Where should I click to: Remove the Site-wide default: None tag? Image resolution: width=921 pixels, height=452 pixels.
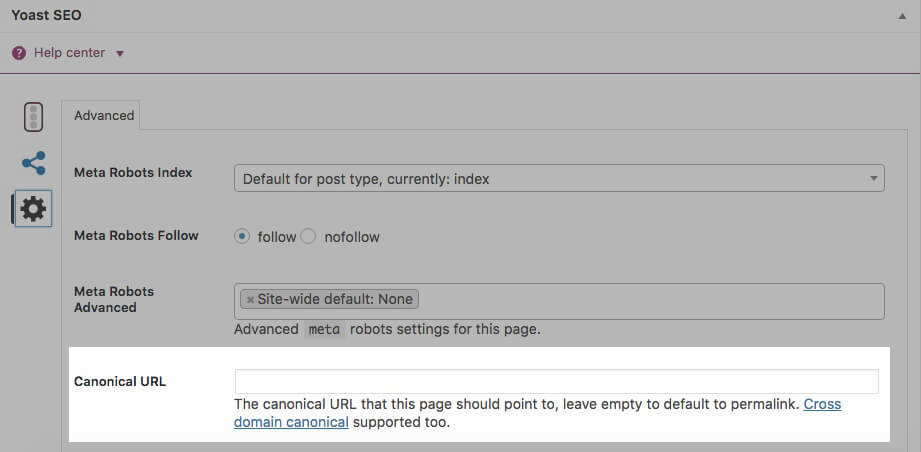pos(250,299)
